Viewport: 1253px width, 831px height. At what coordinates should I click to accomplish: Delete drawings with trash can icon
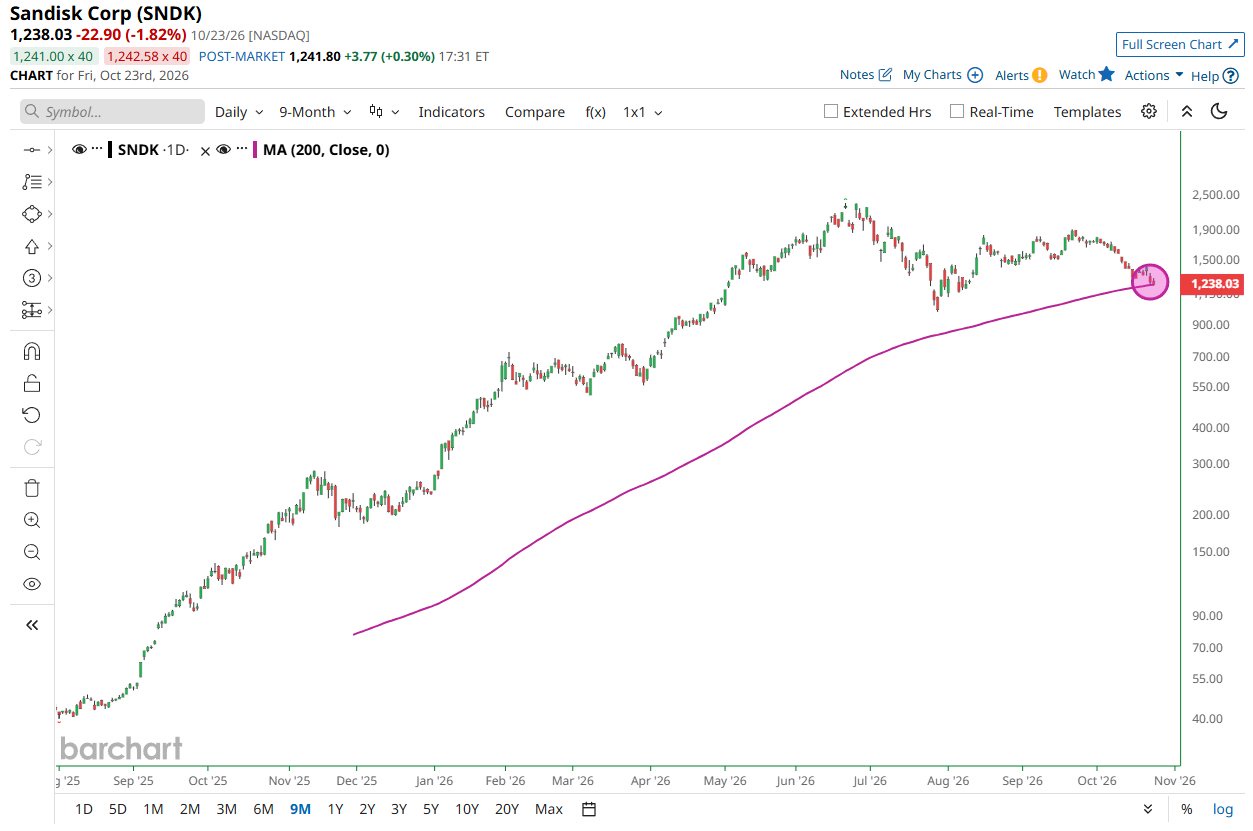pos(31,488)
